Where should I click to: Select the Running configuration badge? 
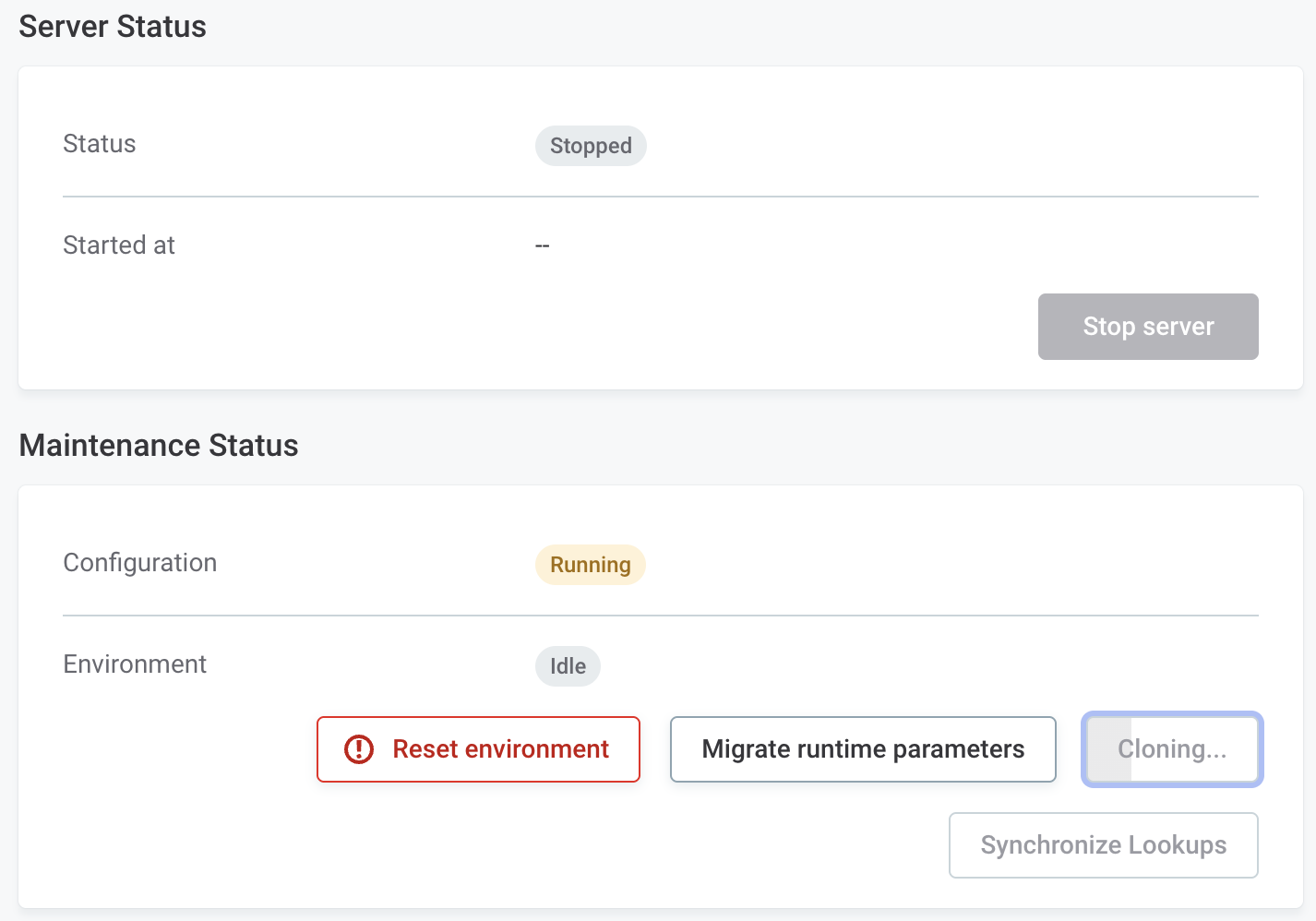[x=591, y=565]
